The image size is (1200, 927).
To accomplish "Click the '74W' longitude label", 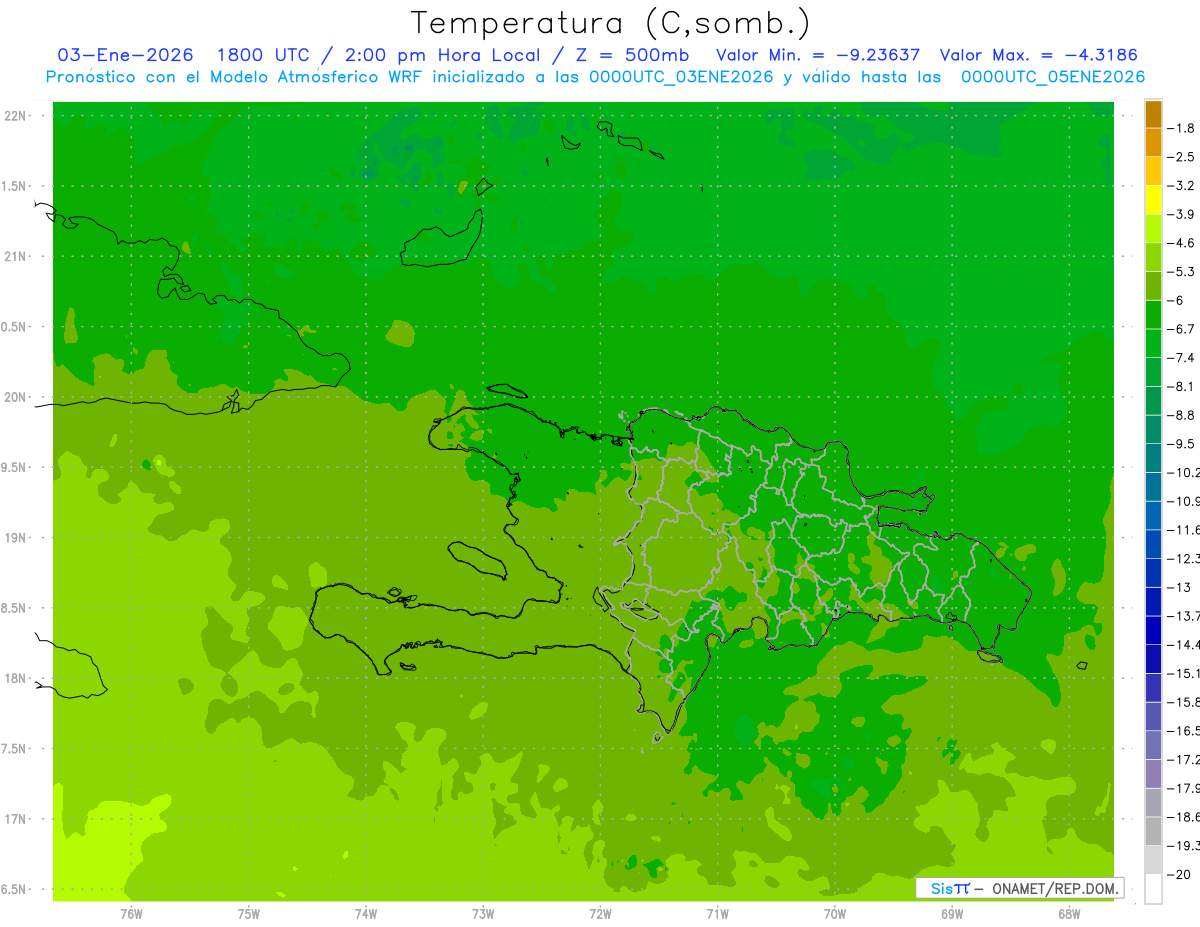I will tap(365, 914).
